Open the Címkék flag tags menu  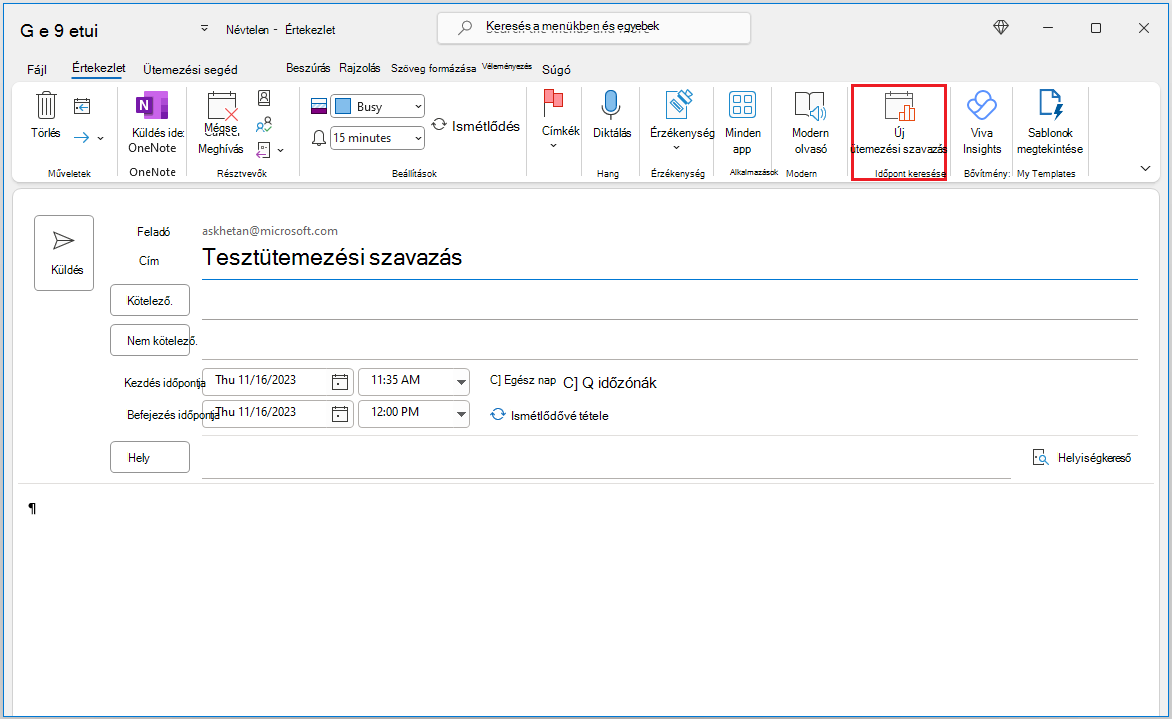tap(560, 121)
